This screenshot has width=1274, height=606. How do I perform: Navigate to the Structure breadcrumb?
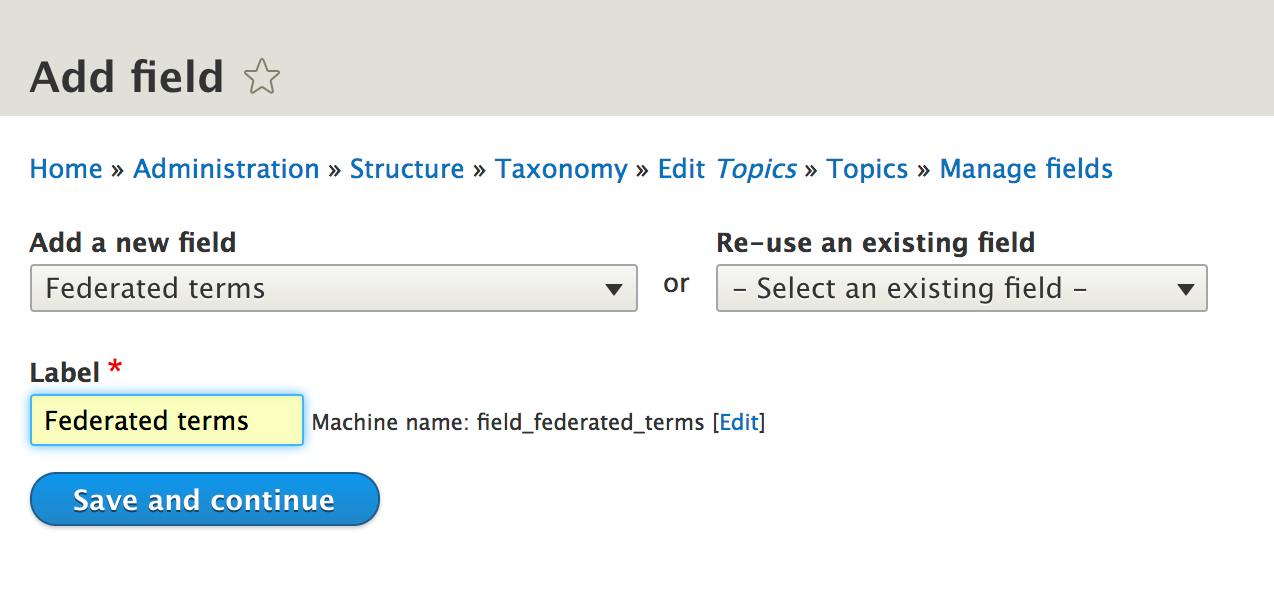point(407,169)
